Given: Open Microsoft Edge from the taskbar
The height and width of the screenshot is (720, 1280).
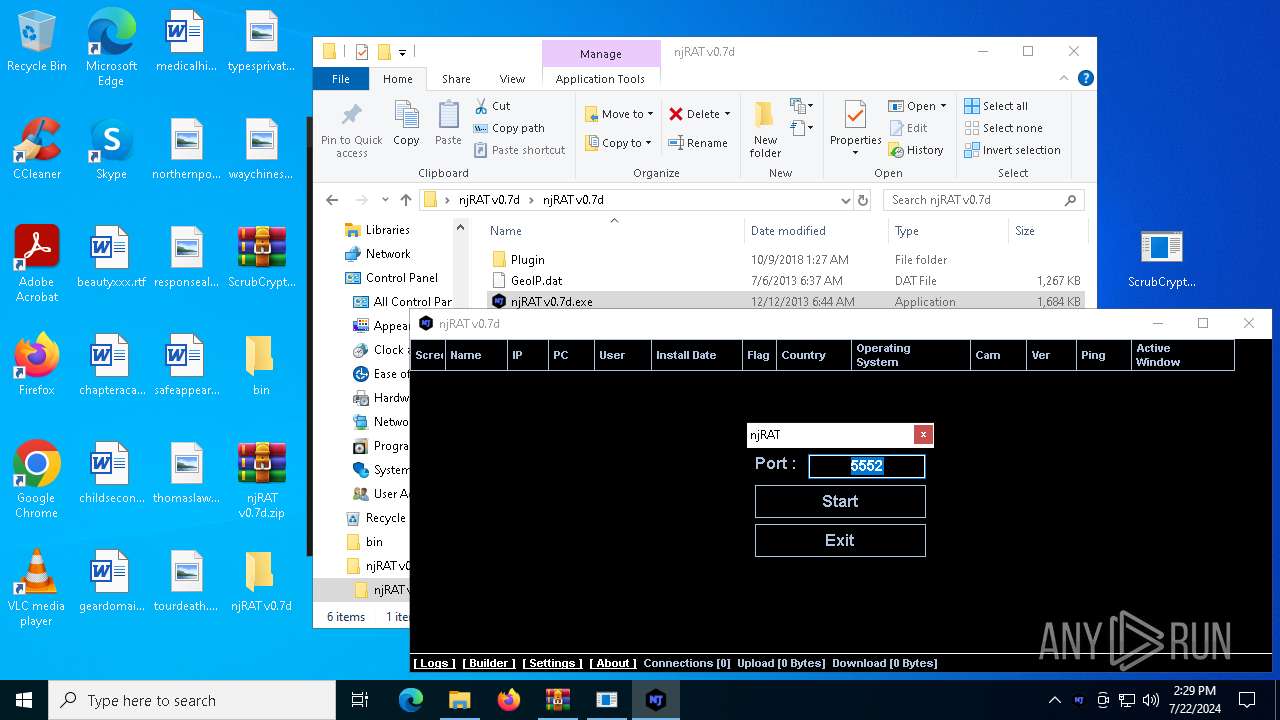Looking at the screenshot, I should pos(411,700).
